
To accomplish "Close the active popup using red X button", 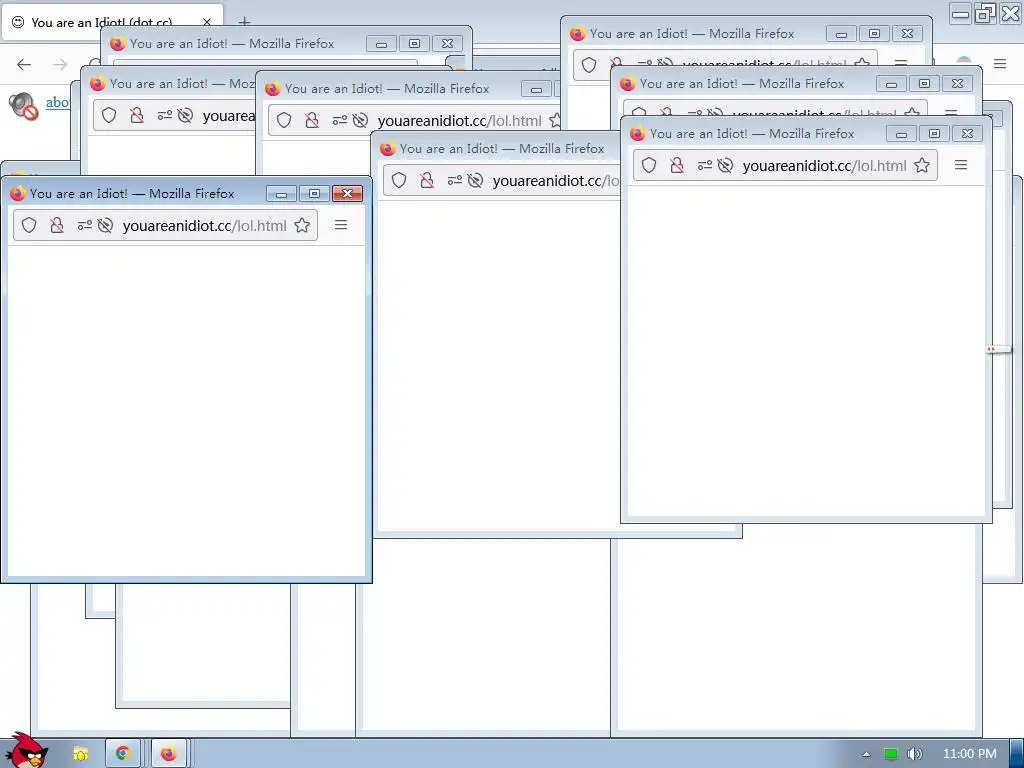I will pos(347,193).
